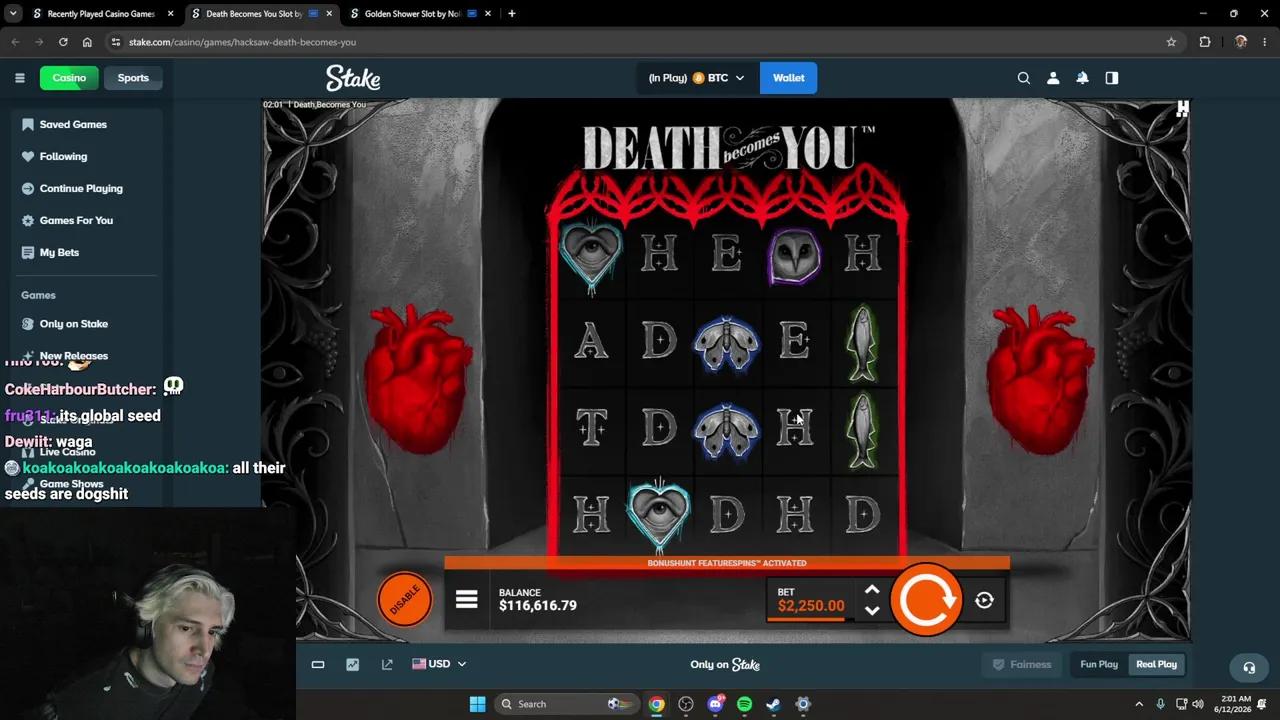Open the taskbar clock and date

1237,704
